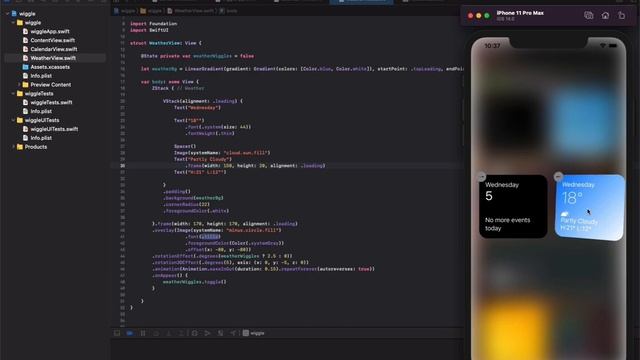Viewport: 640px width, 360px height.
Task: Pause program execution in the debug bar
Action: 143,333
